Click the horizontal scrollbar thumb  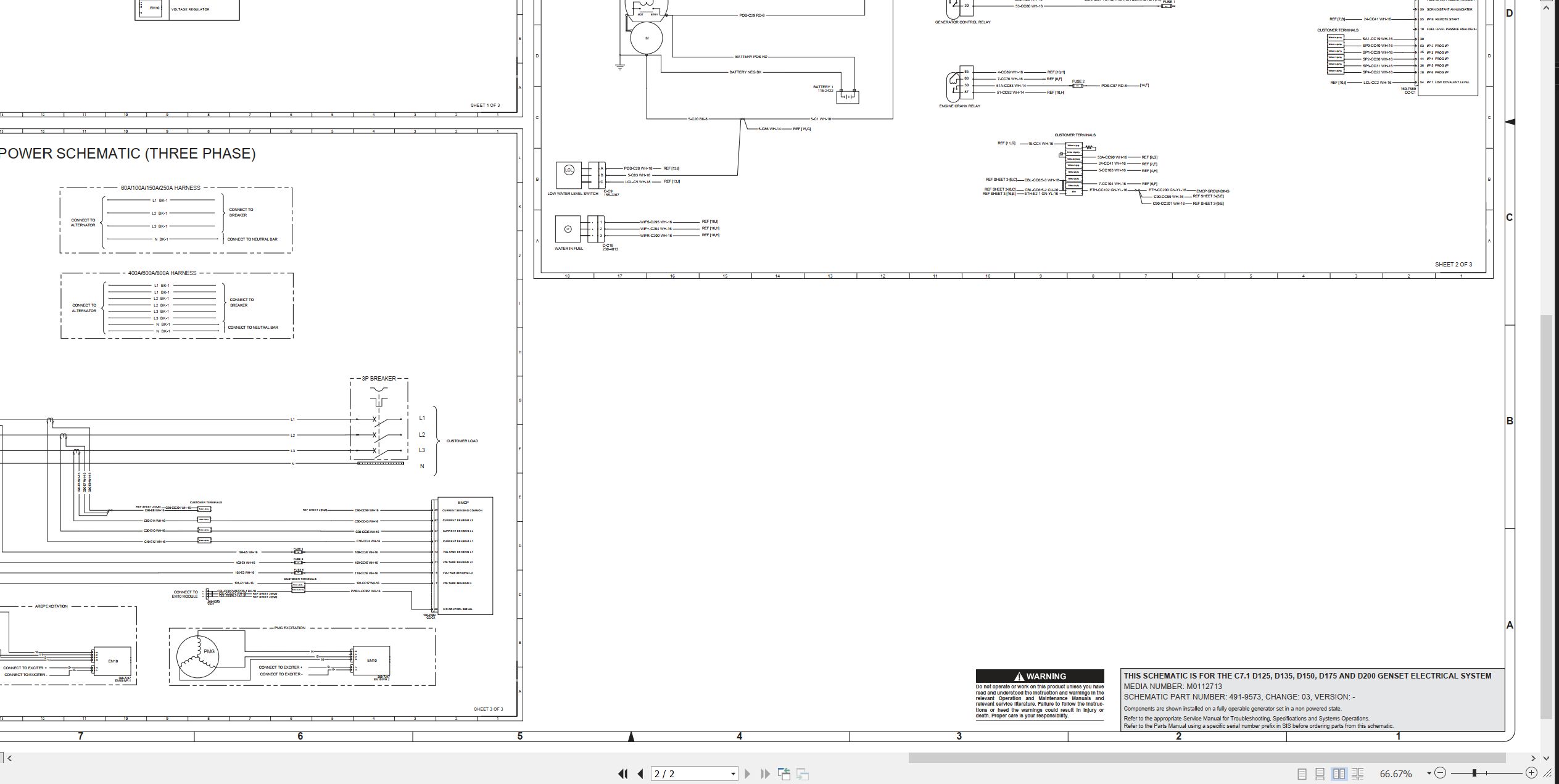click(x=1207, y=758)
